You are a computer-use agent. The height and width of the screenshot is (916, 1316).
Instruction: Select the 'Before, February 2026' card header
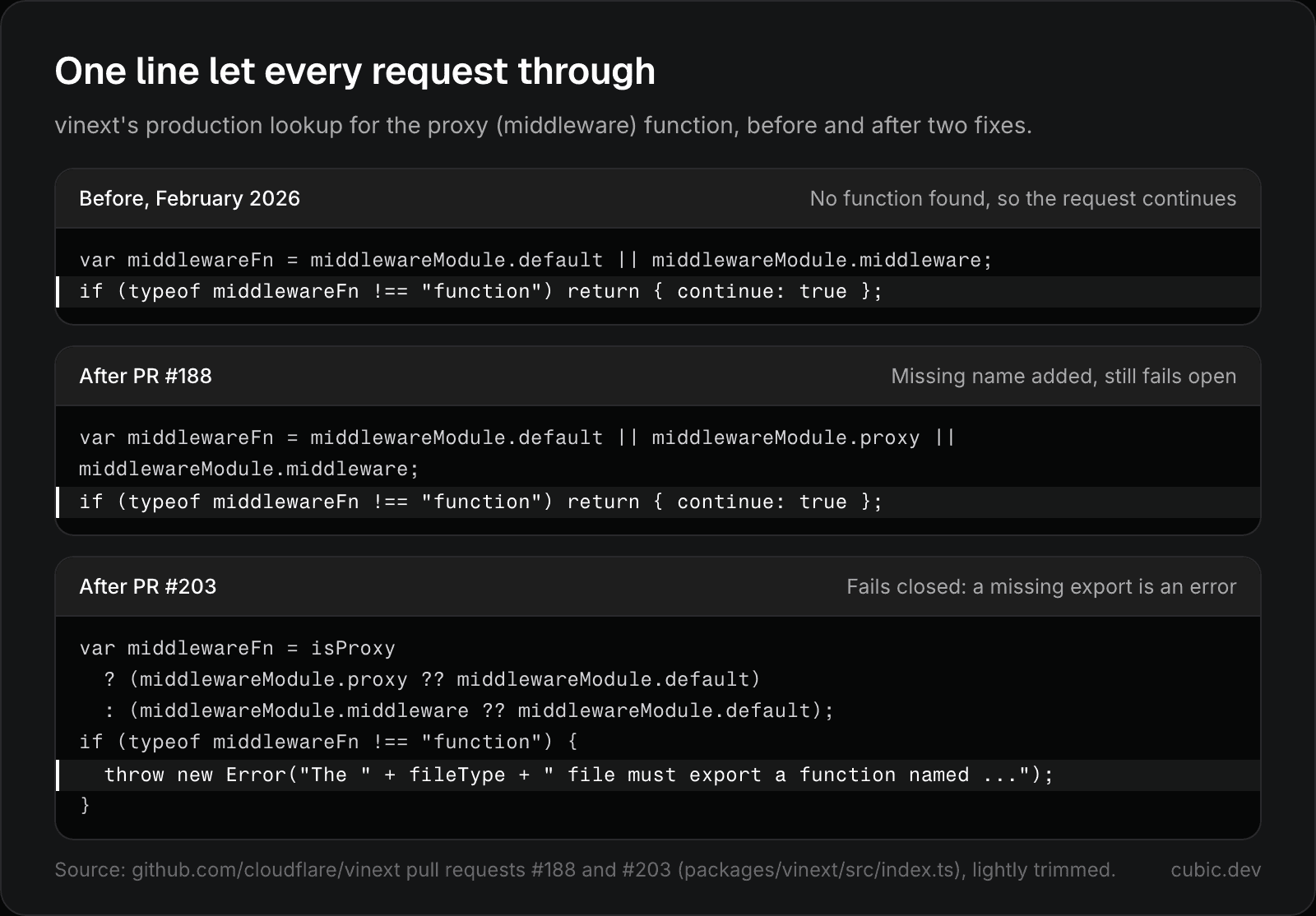(x=658, y=198)
